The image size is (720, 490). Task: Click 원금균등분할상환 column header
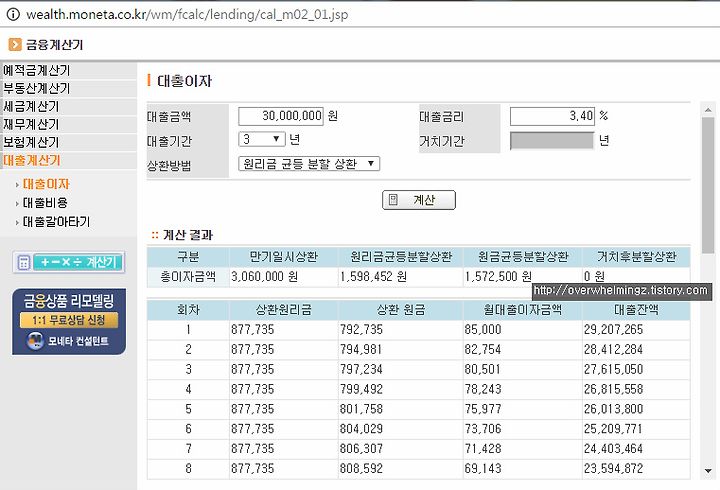point(523,257)
